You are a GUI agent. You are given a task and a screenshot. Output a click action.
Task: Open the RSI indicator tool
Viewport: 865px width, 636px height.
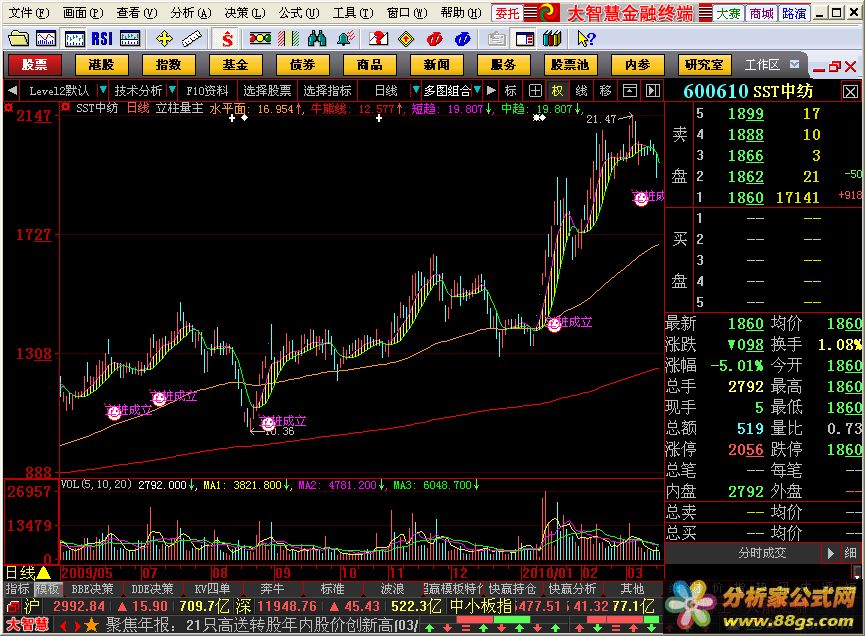tap(102, 39)
